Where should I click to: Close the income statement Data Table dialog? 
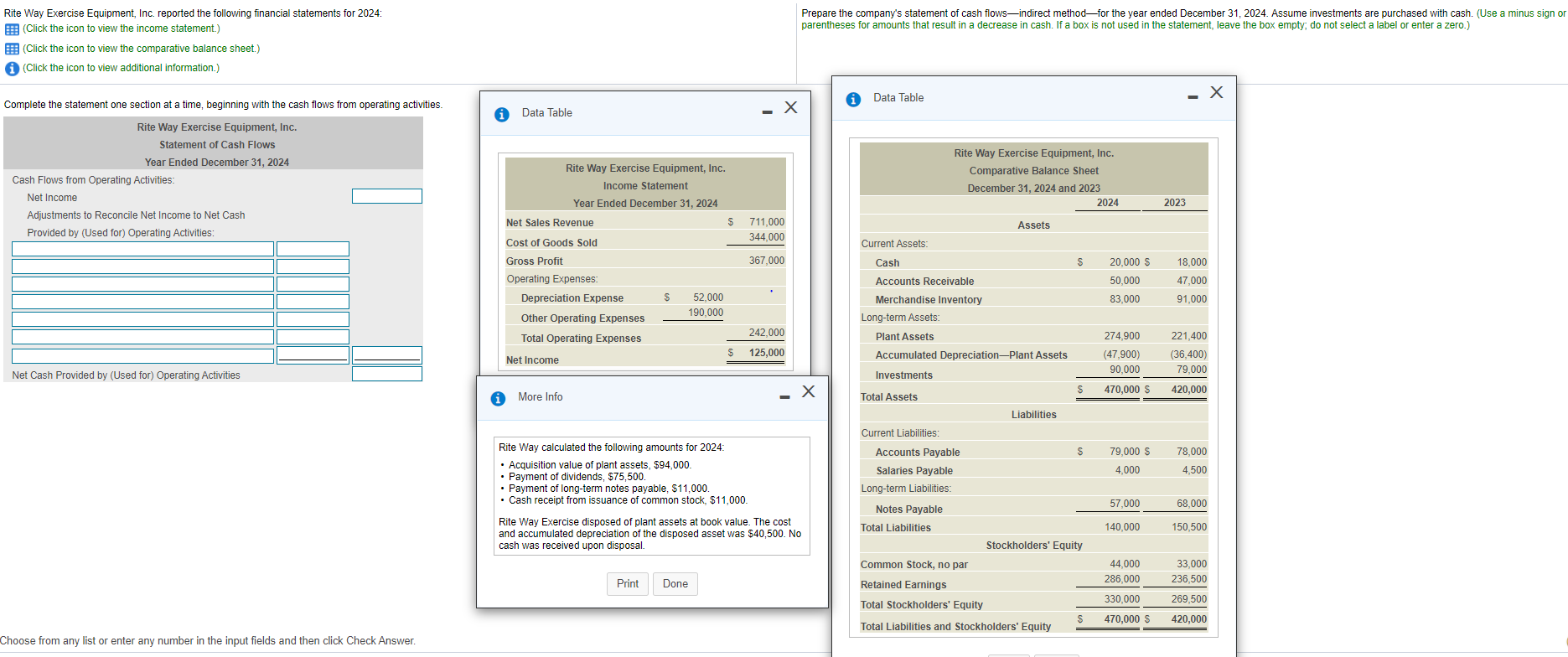[x=791, y=107]
